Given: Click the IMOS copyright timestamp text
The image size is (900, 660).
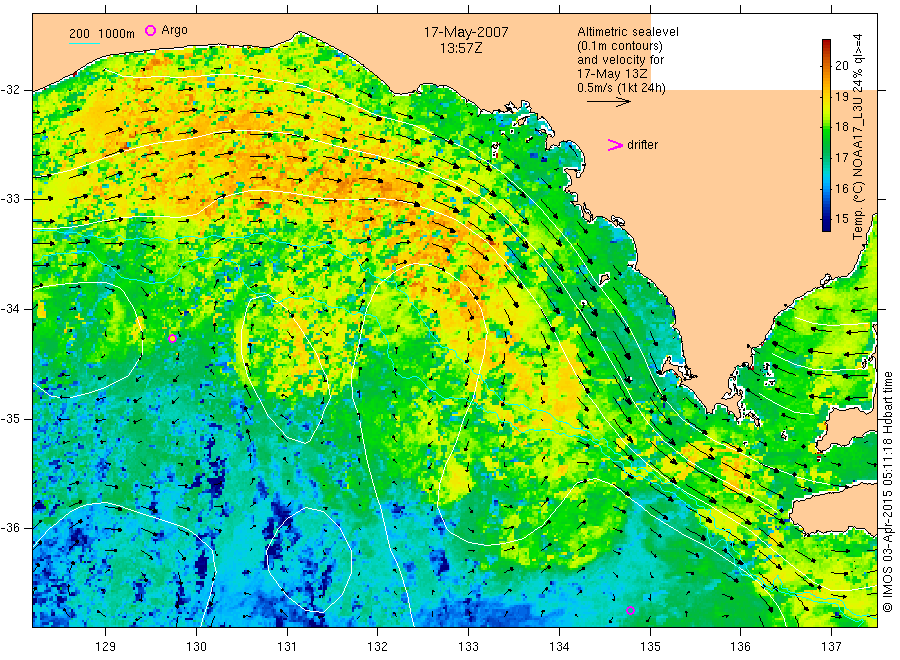Looking at the screenshot, I should click(888, 491).
